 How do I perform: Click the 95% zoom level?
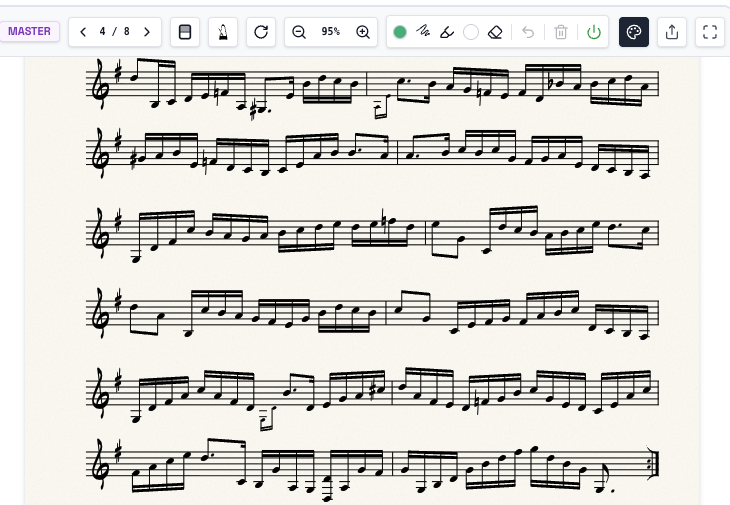331,31
